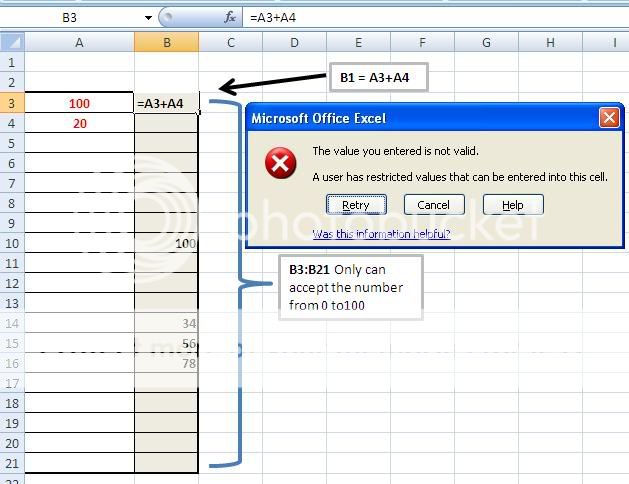The height and width of the screenshot is (484, 629).
Task: Click the Insert Function fx icon
Action: tap(229, 17)
